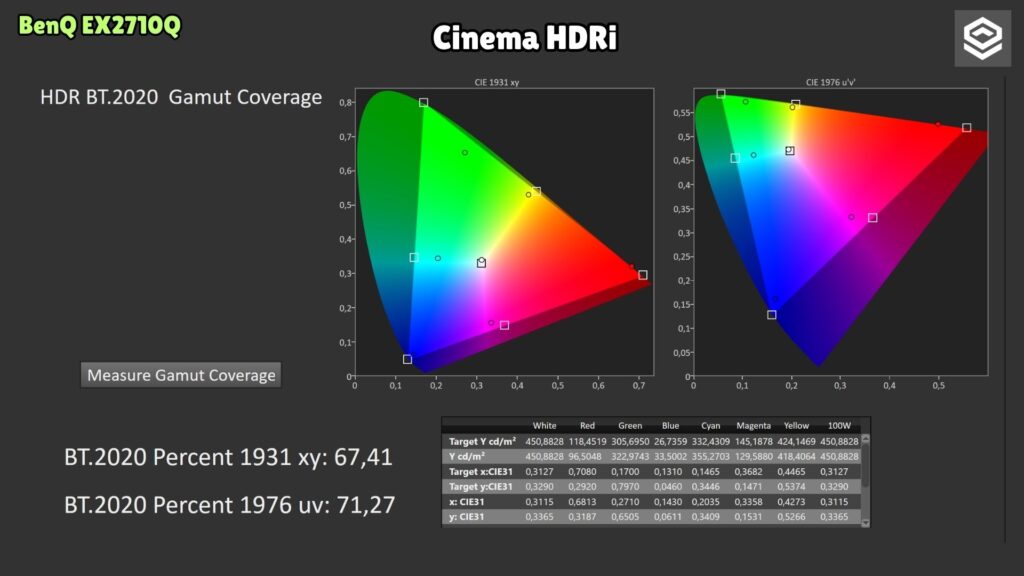Viewport: 1024px width, 576px height.
Task: Click the Green measured x cell 0,2710
Action: coord(625,502)
